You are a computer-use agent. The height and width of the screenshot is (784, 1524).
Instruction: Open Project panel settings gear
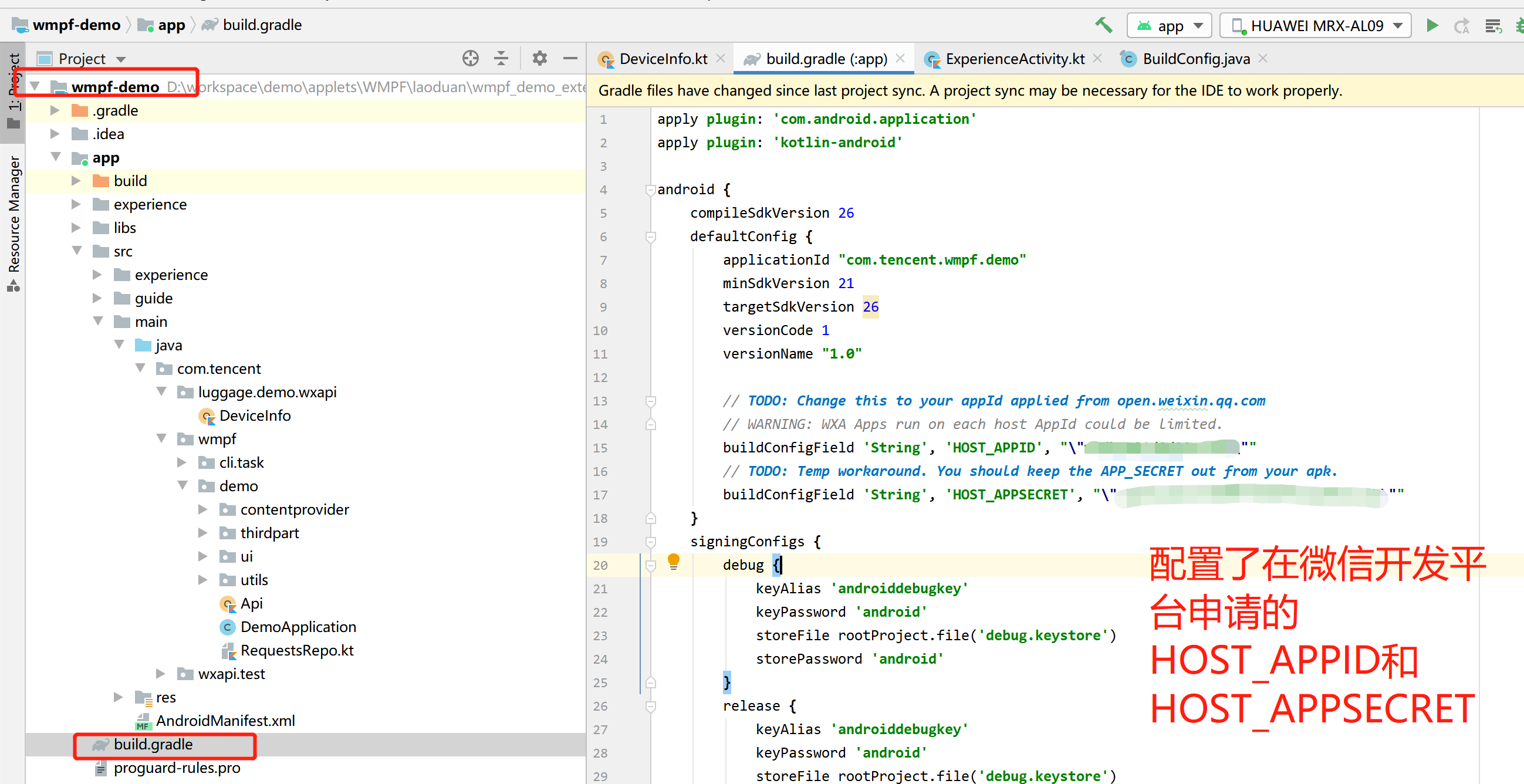coord(539,58)
